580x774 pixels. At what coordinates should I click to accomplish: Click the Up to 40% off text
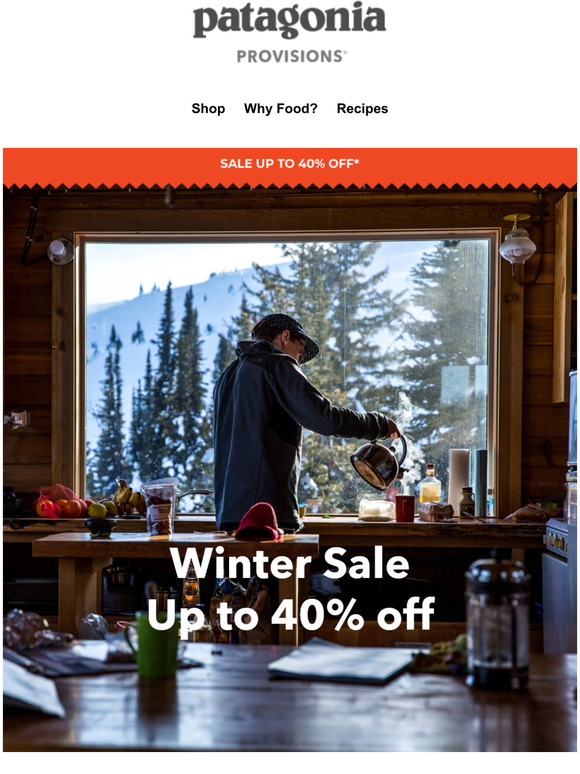point(291,614)
